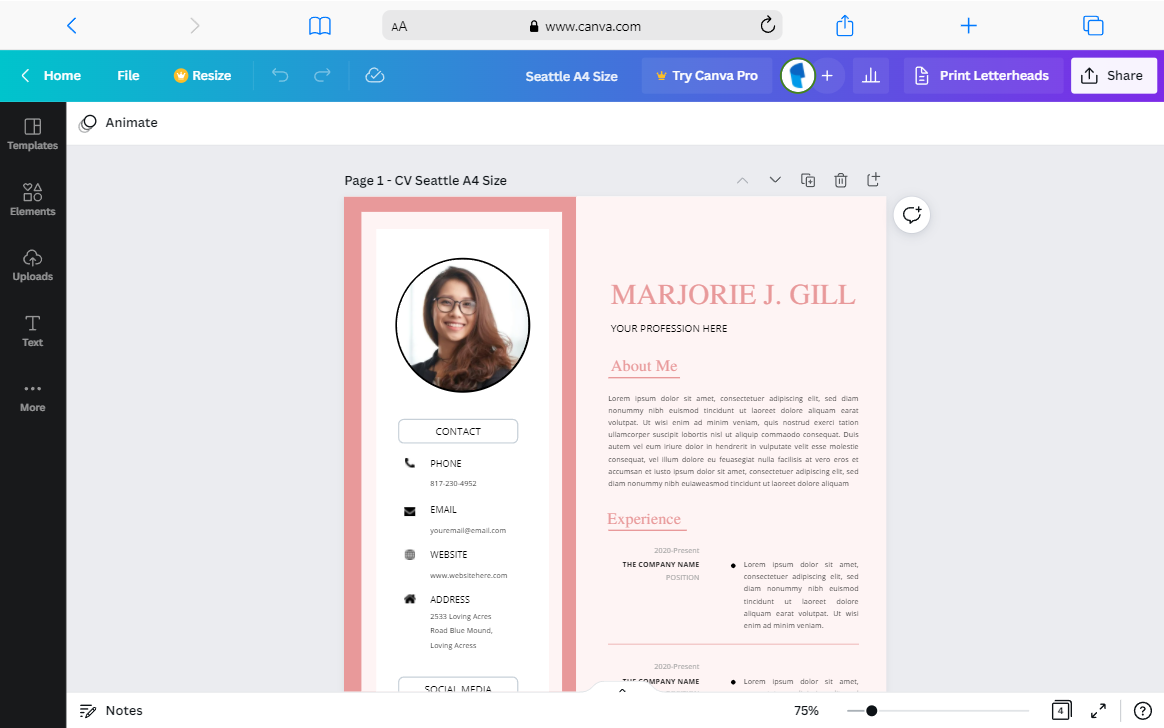The image size is (1164, 728).
Task: Open the Uploads panel
Action: pyautogui.click(x=33, y=265)
